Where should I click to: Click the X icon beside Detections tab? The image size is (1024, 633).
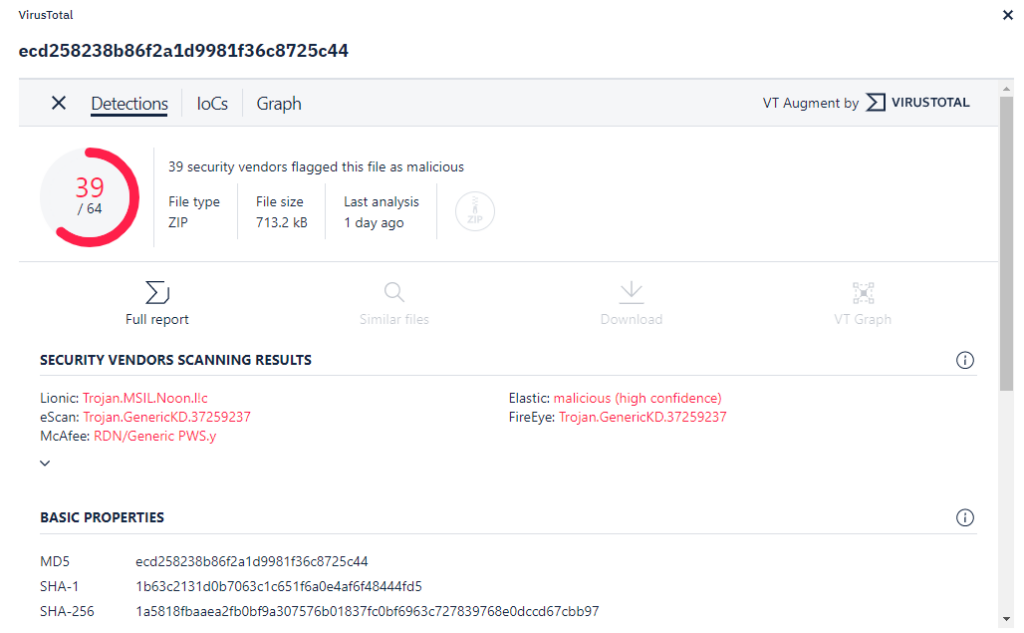click(x=59, y=103)
